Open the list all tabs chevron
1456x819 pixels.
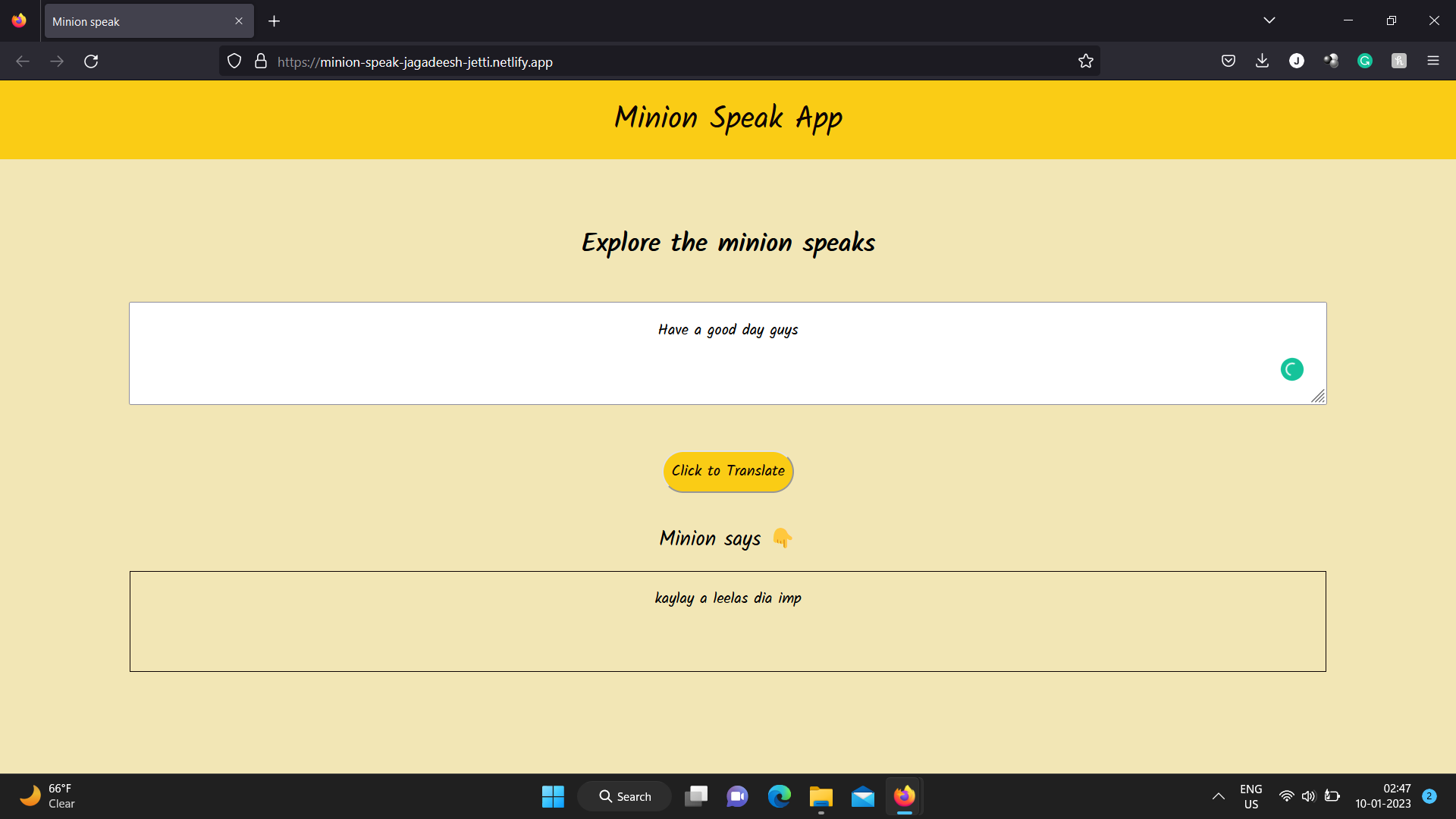[x=1270, y=20]
